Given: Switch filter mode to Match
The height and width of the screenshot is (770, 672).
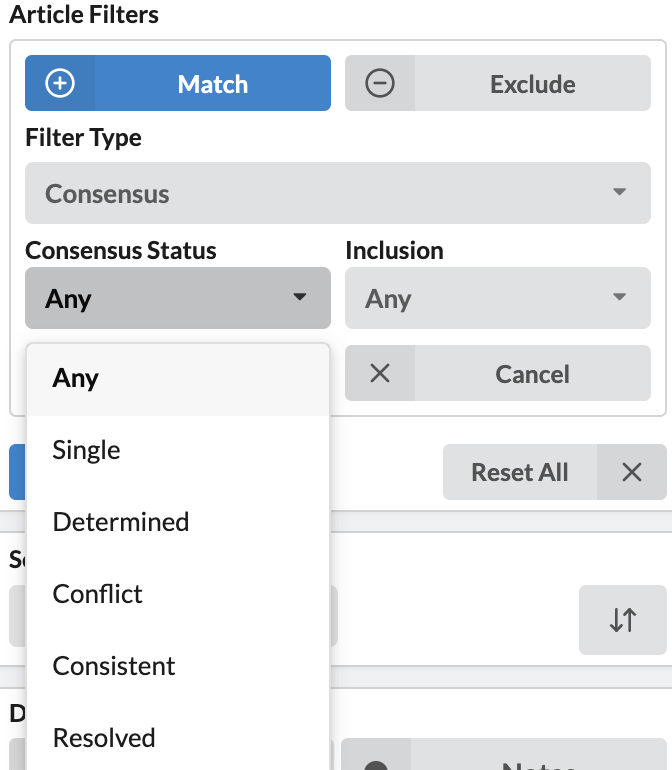Looking at the screenshot, I should click(178, 83).
